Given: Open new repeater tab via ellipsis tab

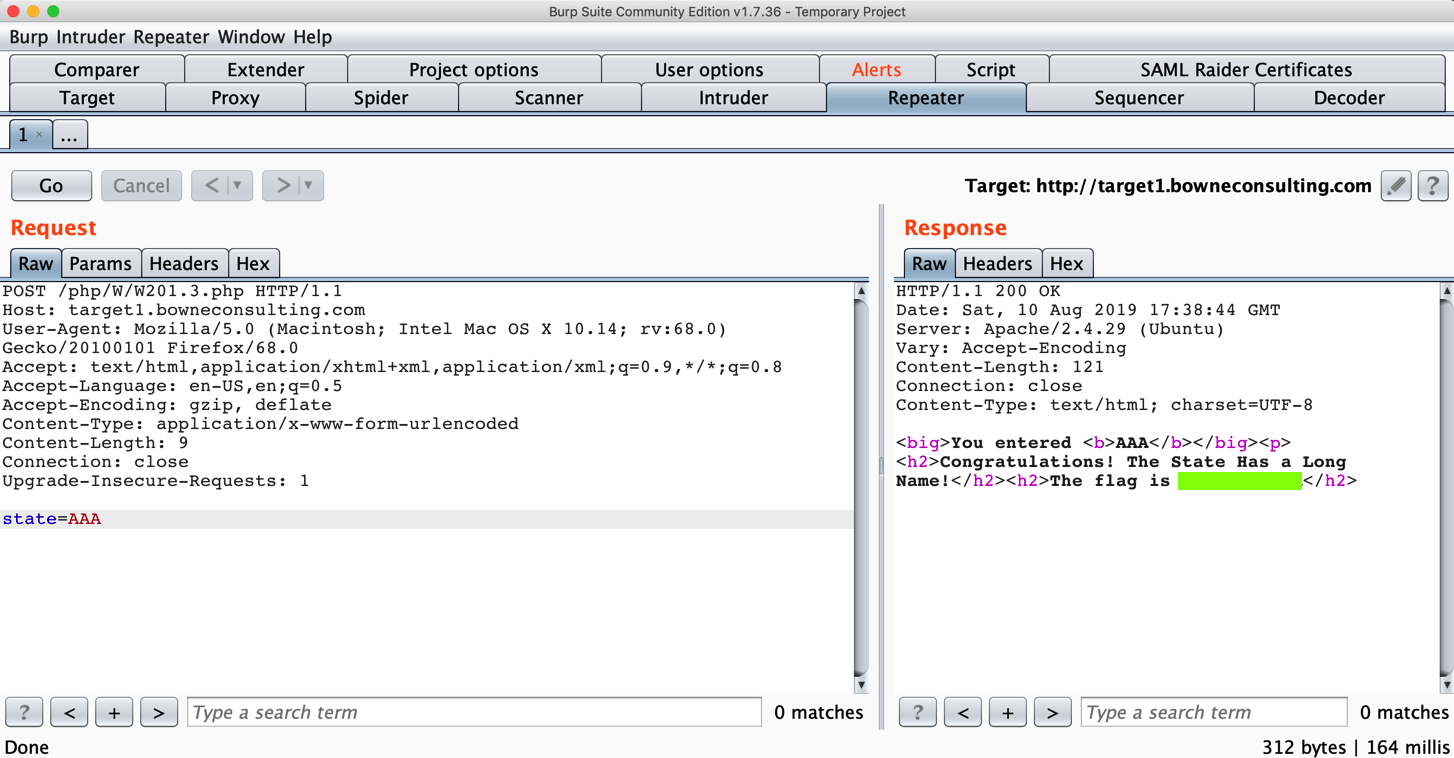Looking at the screenshot, I should pos(69,135).
